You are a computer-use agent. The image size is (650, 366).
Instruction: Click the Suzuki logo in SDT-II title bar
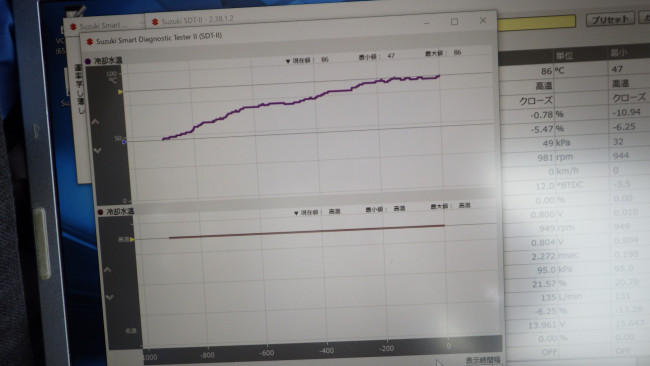tap(155, 22)
